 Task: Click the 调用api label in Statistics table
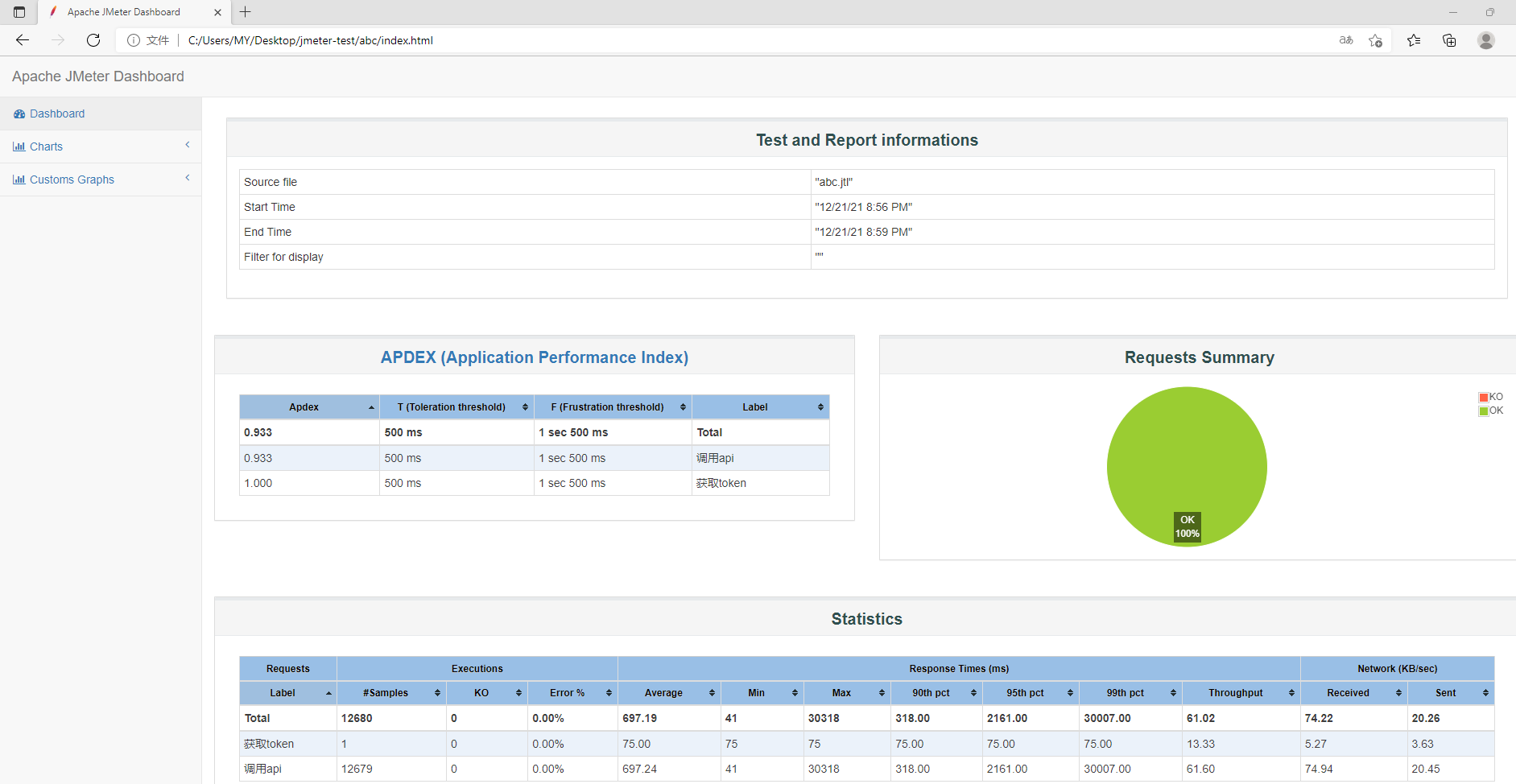coord(263,769)
